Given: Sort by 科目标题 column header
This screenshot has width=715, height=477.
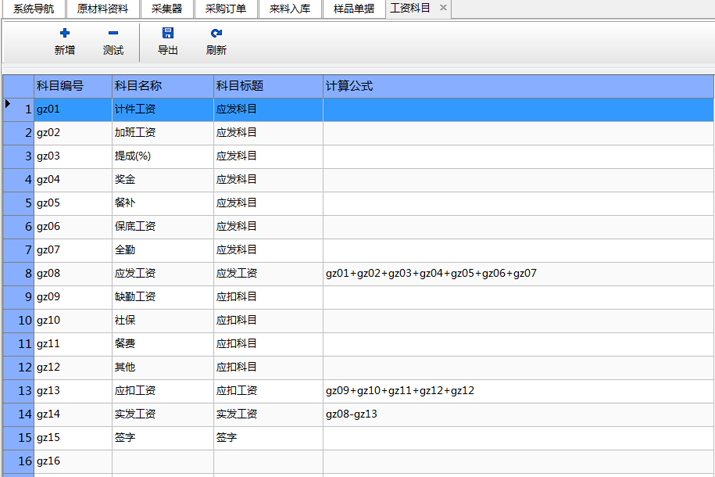Looking at the screenshot, I should (268, 86).
